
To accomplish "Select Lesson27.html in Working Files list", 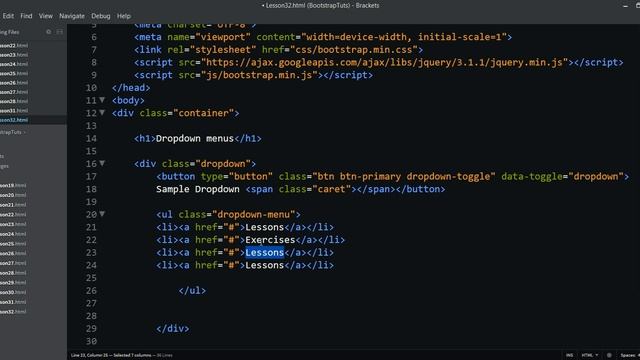I will [14, 92].
